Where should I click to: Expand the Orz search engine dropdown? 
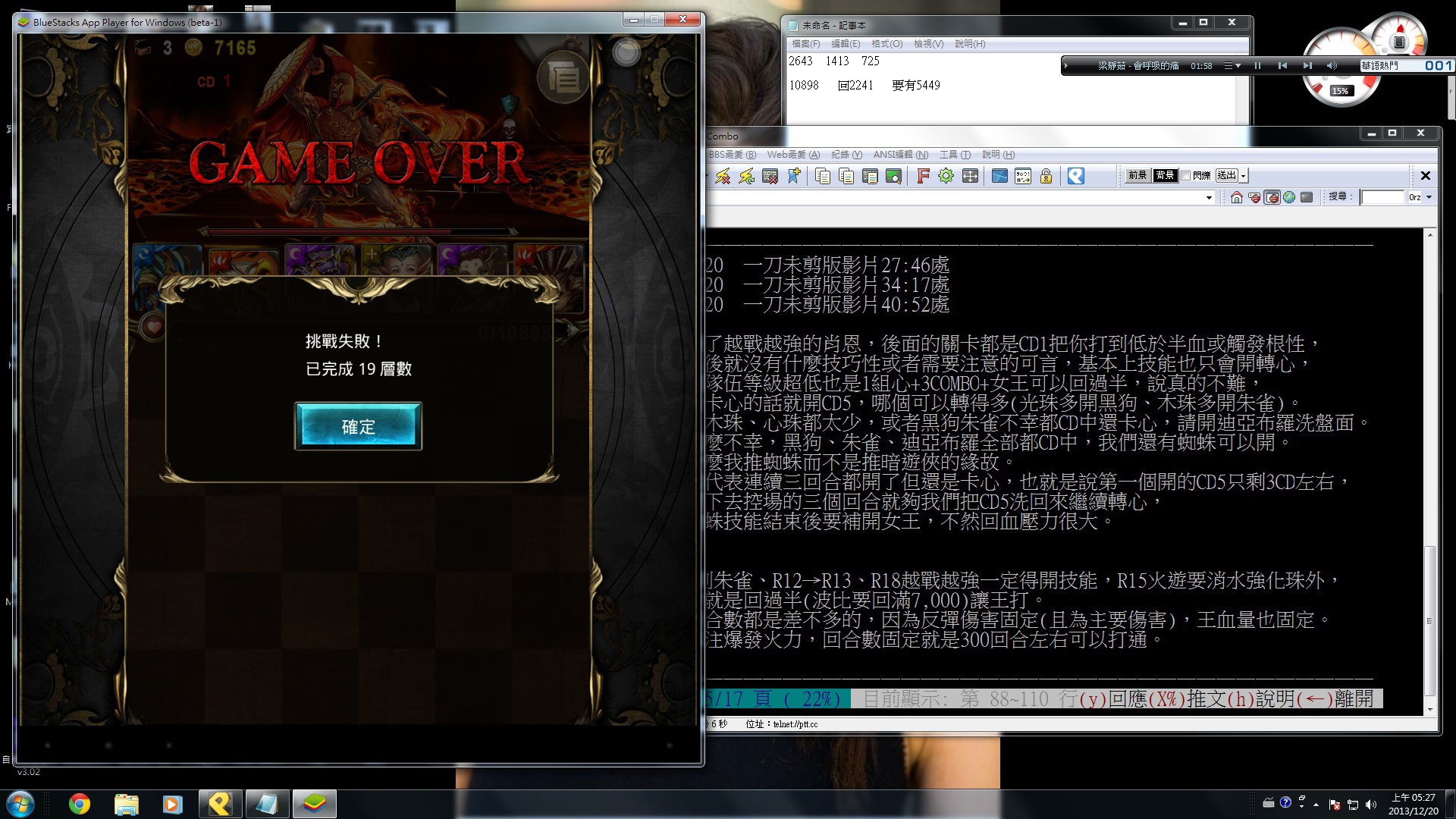pos(1429,197)
